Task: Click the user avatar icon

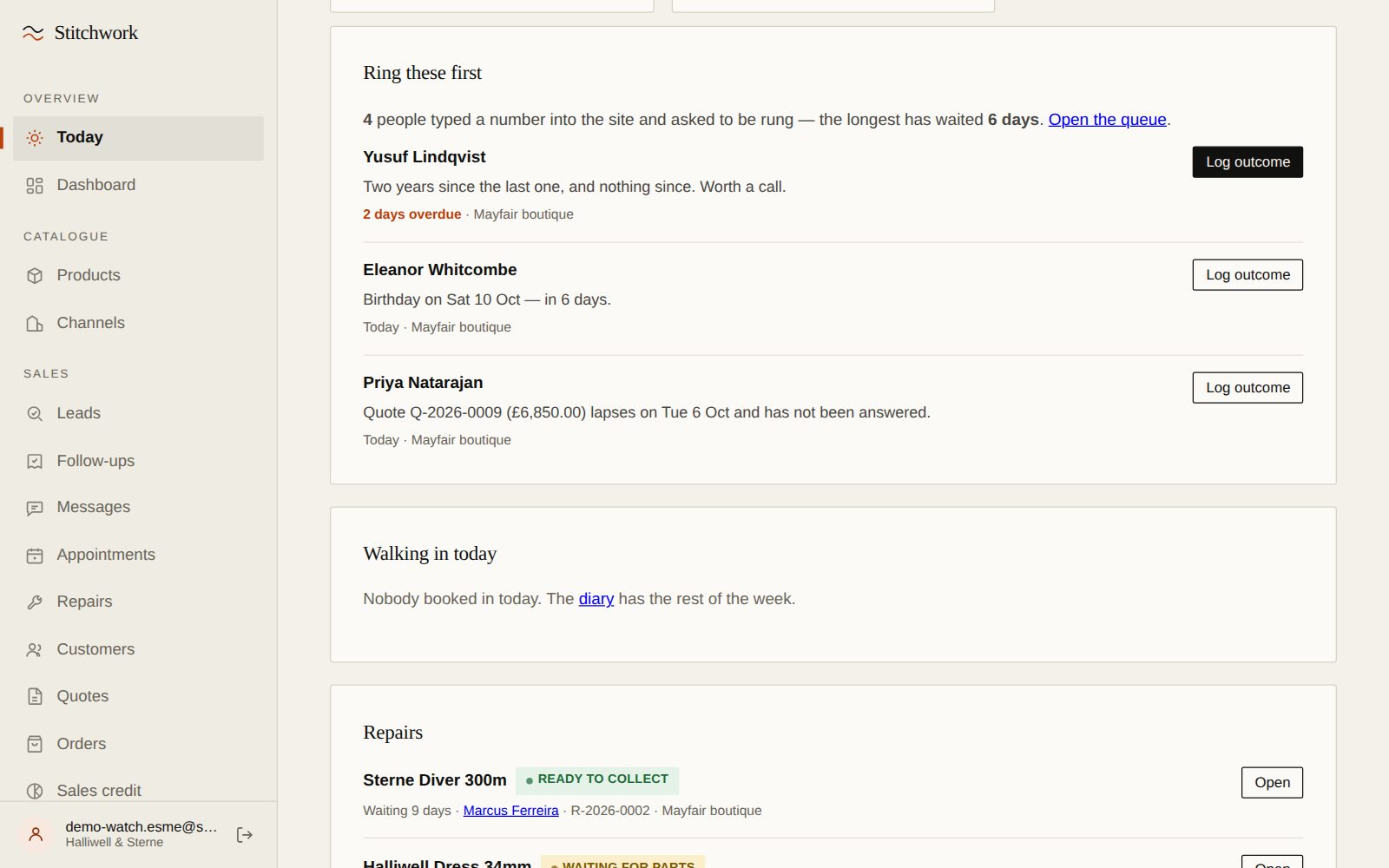Action: pos(36,835)
